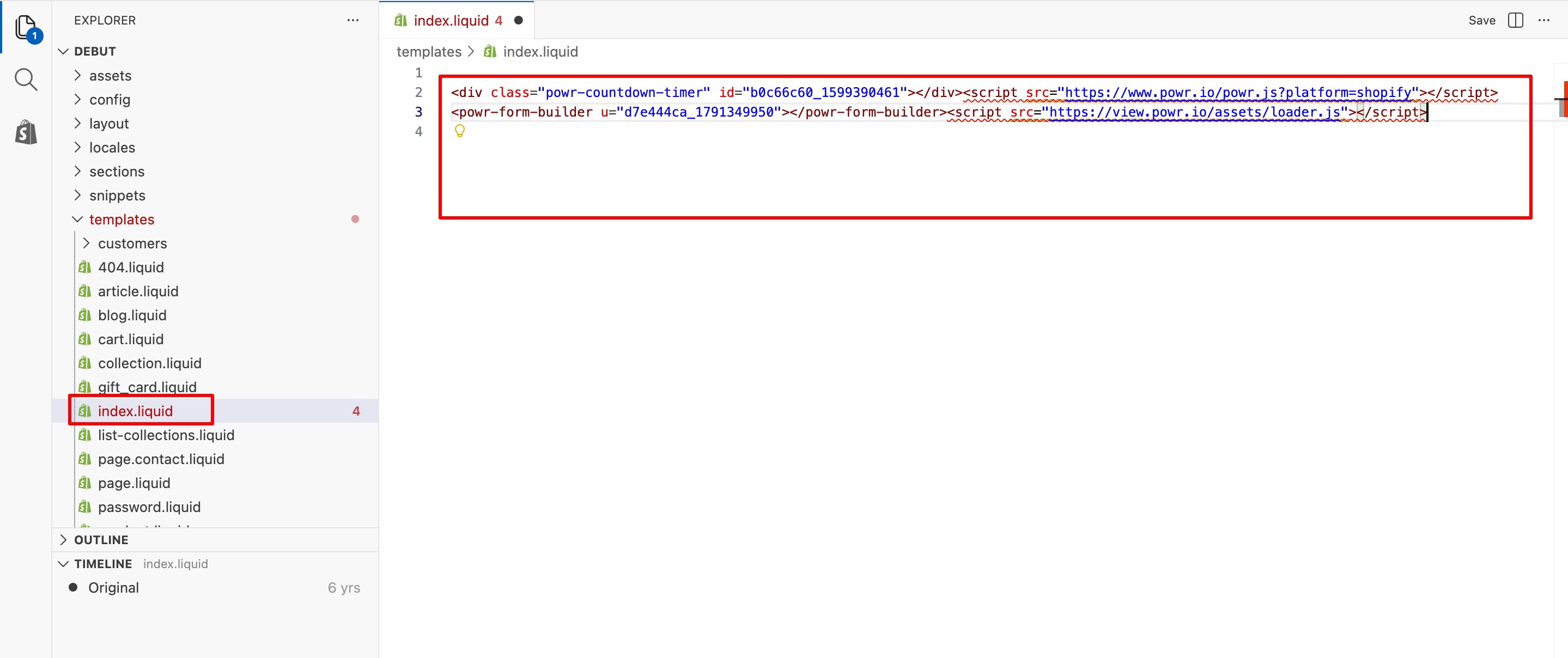Click split editor layout icon

(x=1516, y=20)
